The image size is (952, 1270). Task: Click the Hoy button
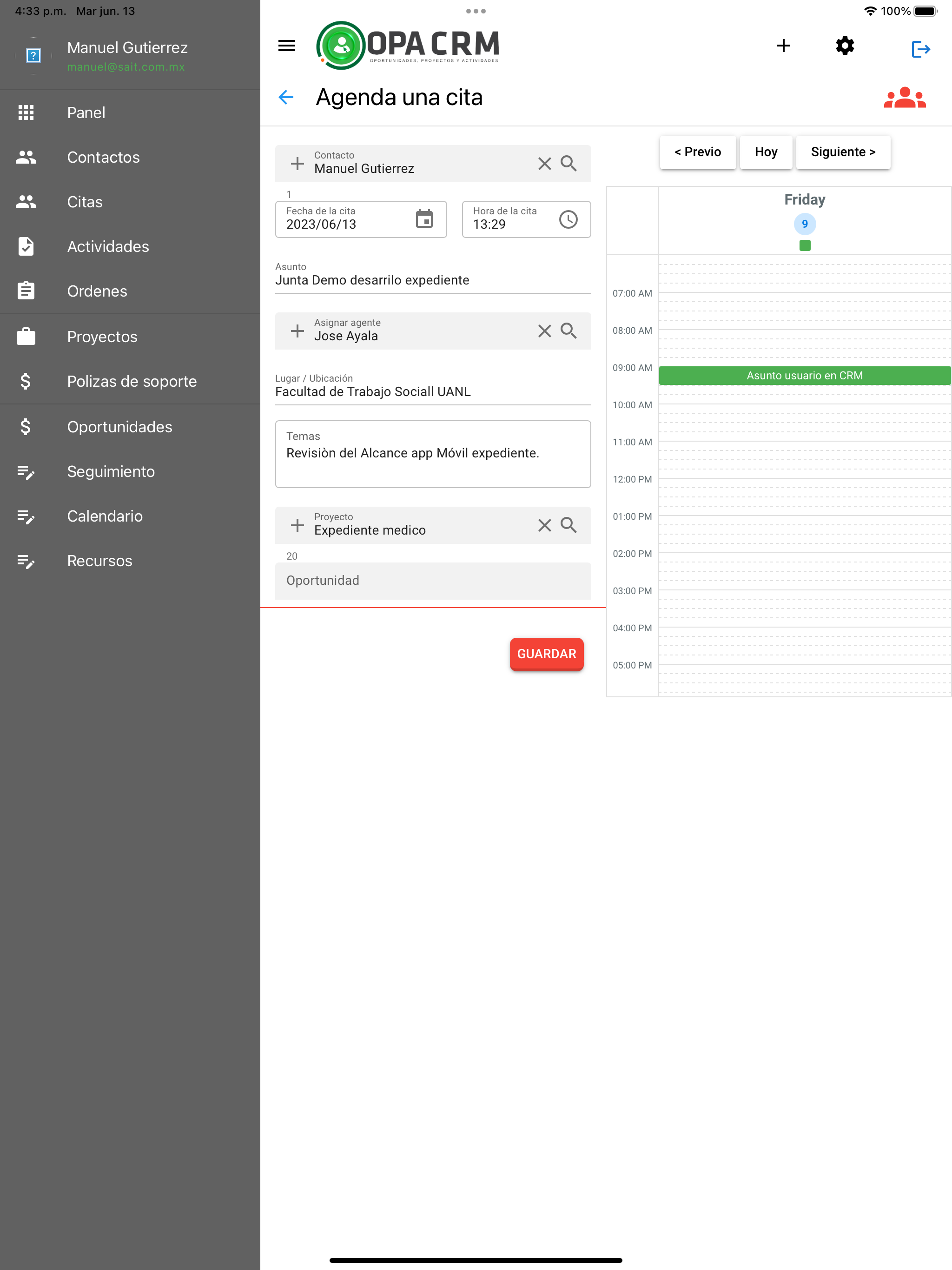pyautogui.click(x=766, y=152)
